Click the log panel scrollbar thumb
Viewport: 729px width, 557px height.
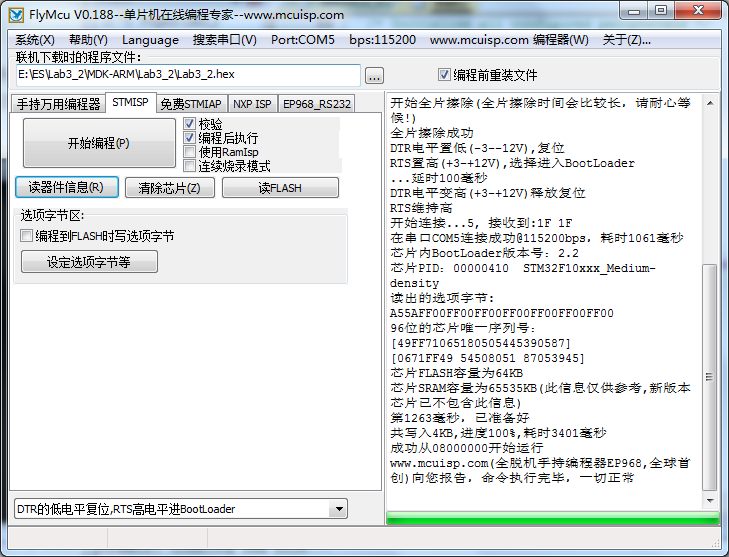(x=709, y=377)
